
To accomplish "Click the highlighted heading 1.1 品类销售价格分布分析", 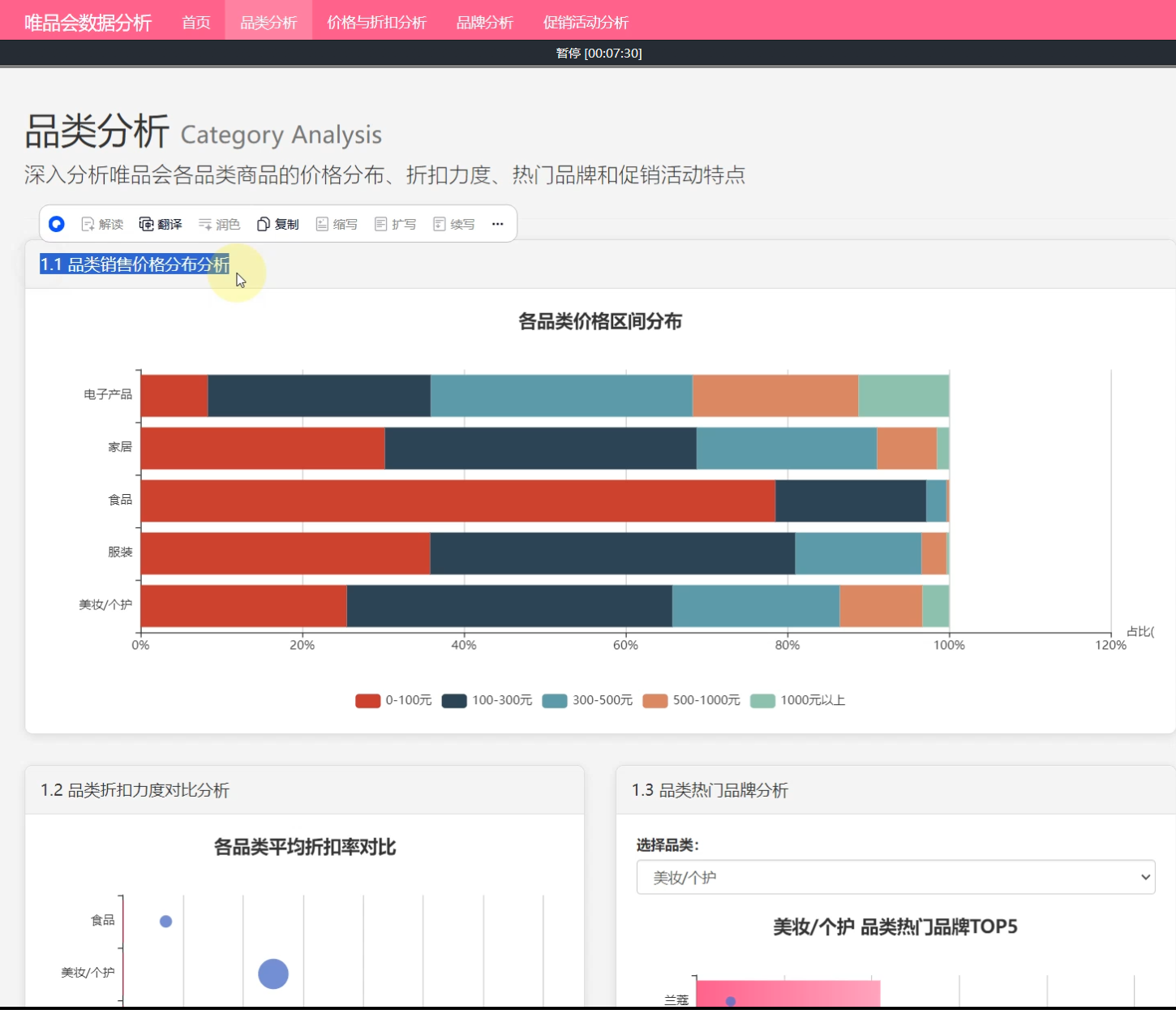I will 135,264.
